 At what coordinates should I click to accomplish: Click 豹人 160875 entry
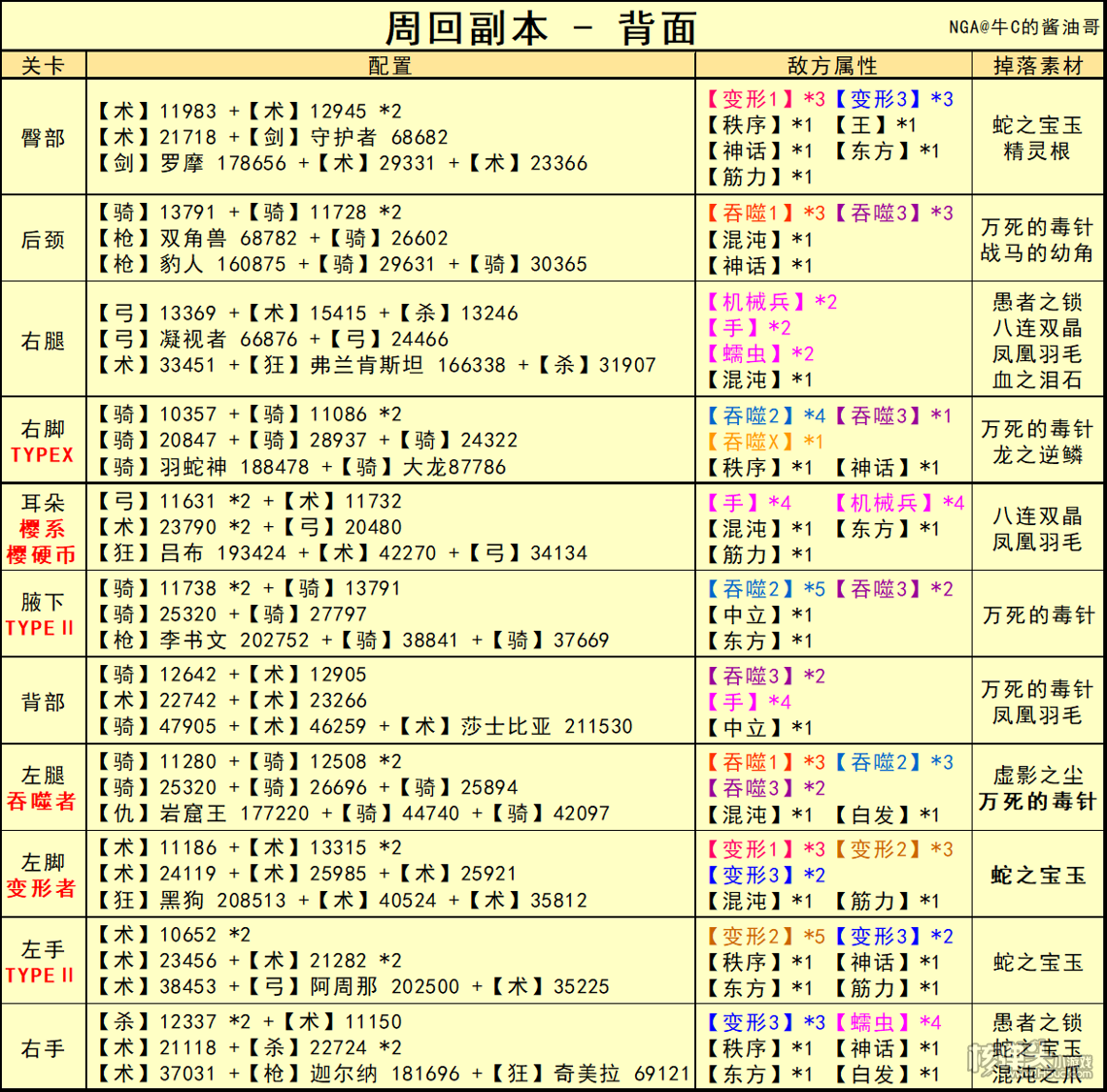(x=223, y=264)
